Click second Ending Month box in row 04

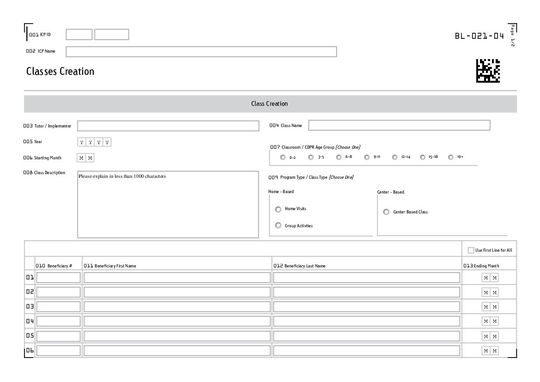[x=495, y=321]
